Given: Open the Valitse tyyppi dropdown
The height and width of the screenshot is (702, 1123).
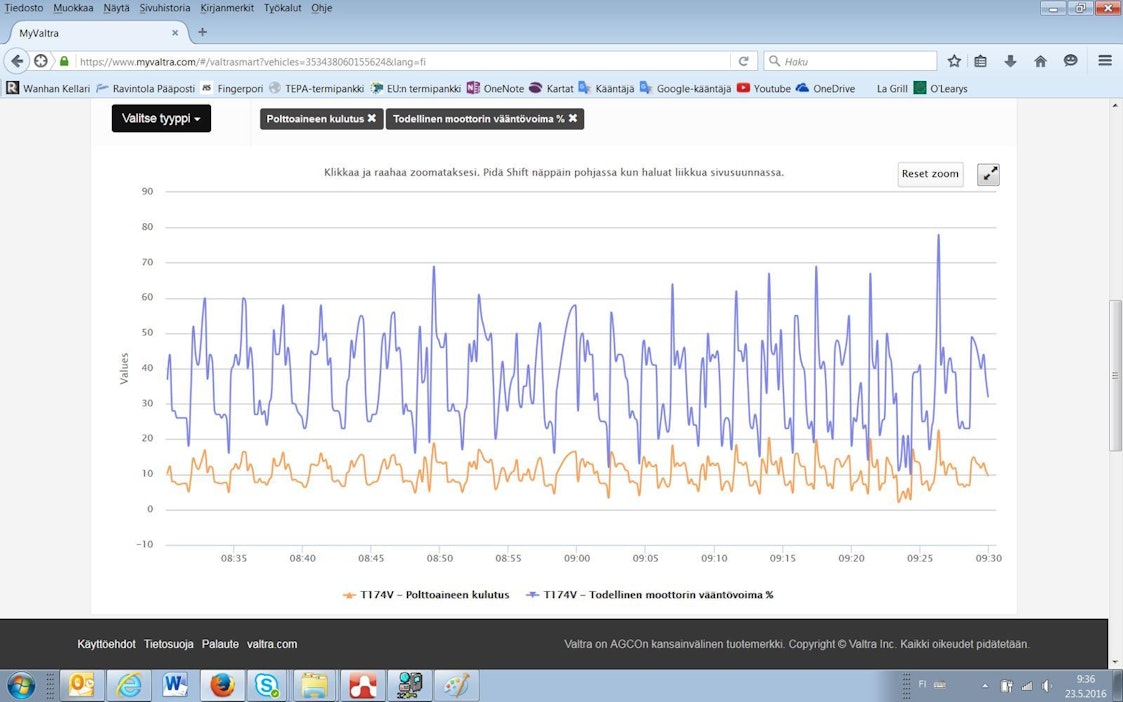Looking at the screenshot, I should coord(161,118).
